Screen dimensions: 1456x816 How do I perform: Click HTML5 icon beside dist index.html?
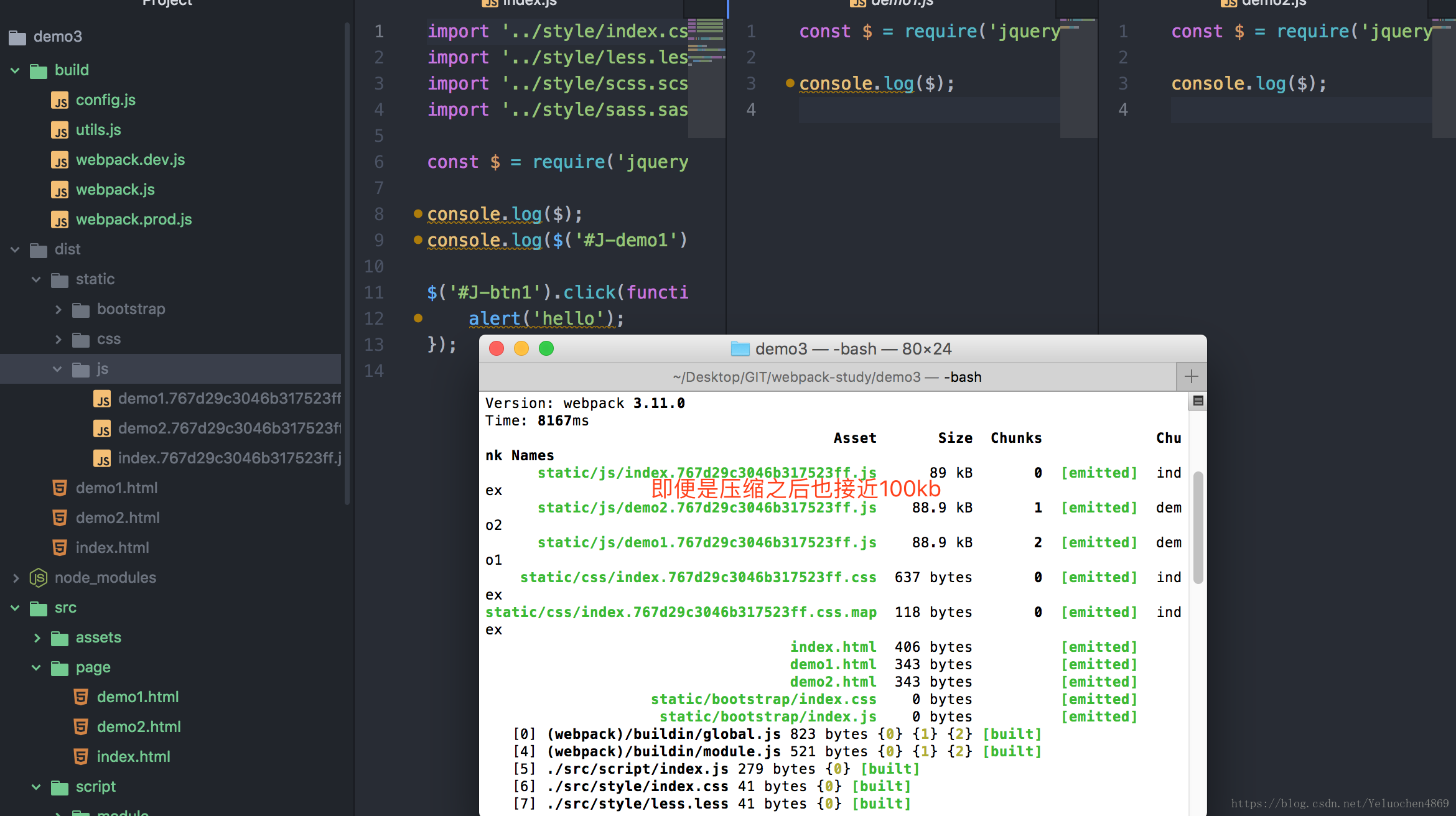60,548
